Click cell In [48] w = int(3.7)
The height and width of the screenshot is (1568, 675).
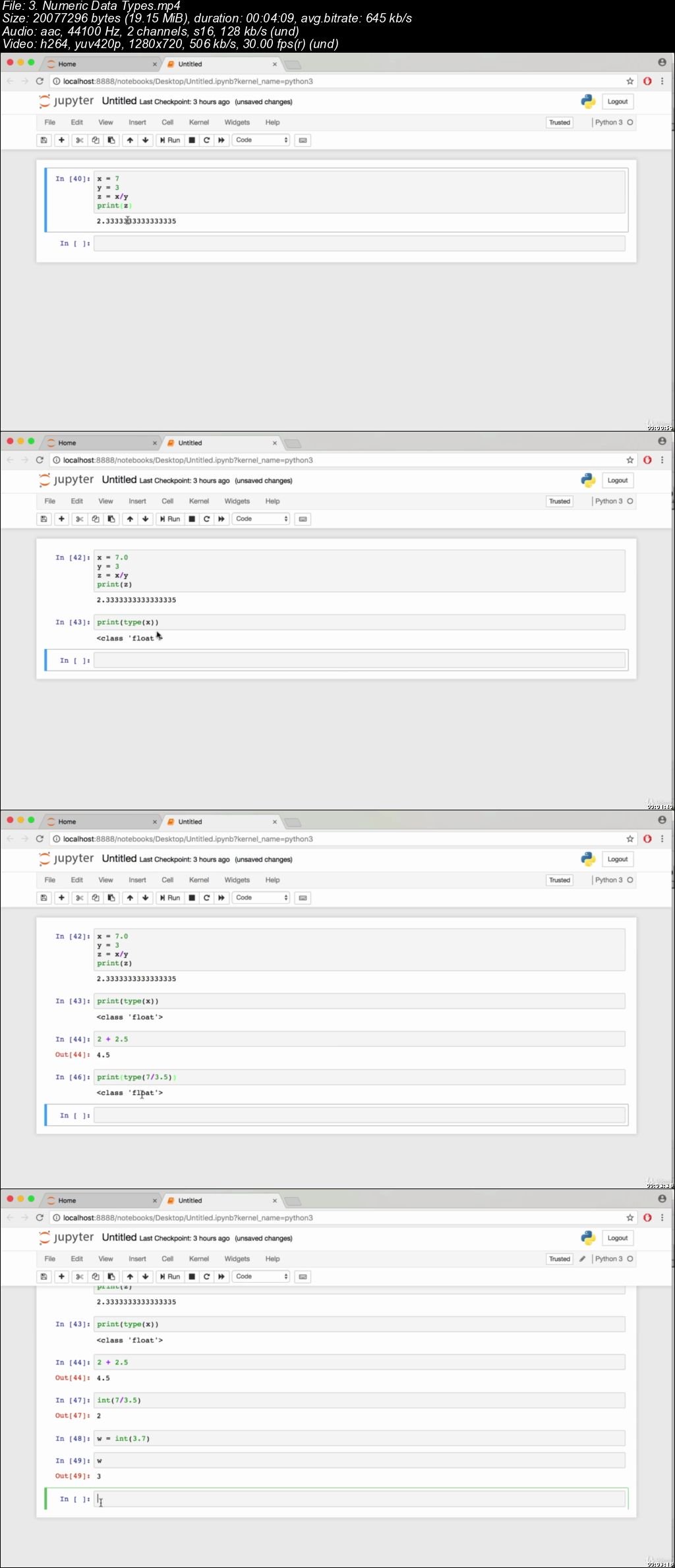tap(359, 1439)
